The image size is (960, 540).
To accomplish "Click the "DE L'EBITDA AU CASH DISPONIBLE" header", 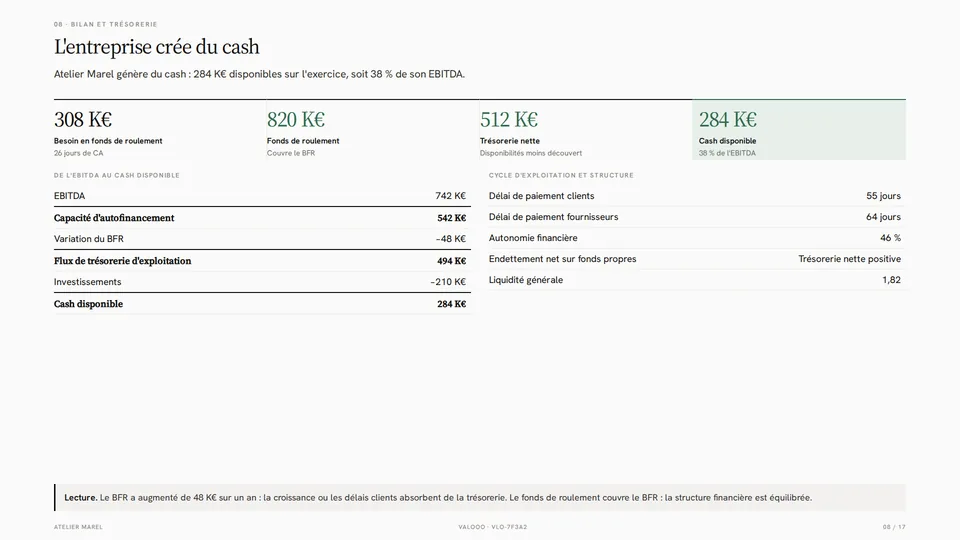I will pos(117,175).
